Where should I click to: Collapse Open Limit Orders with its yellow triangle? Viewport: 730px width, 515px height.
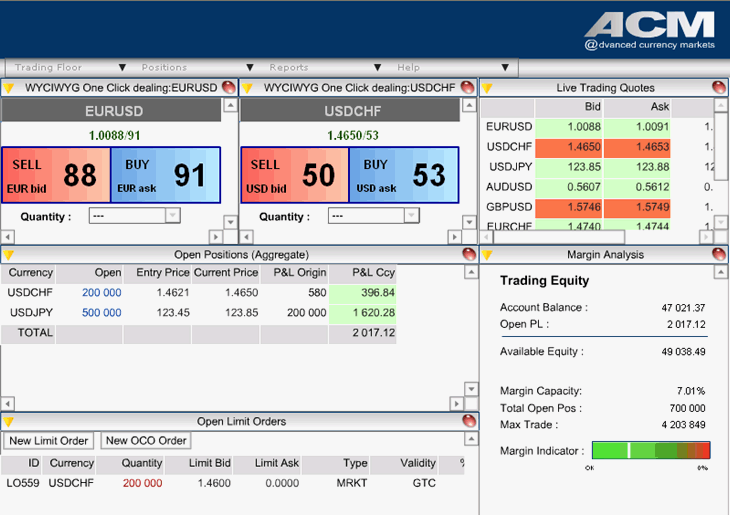pos(9,422)
